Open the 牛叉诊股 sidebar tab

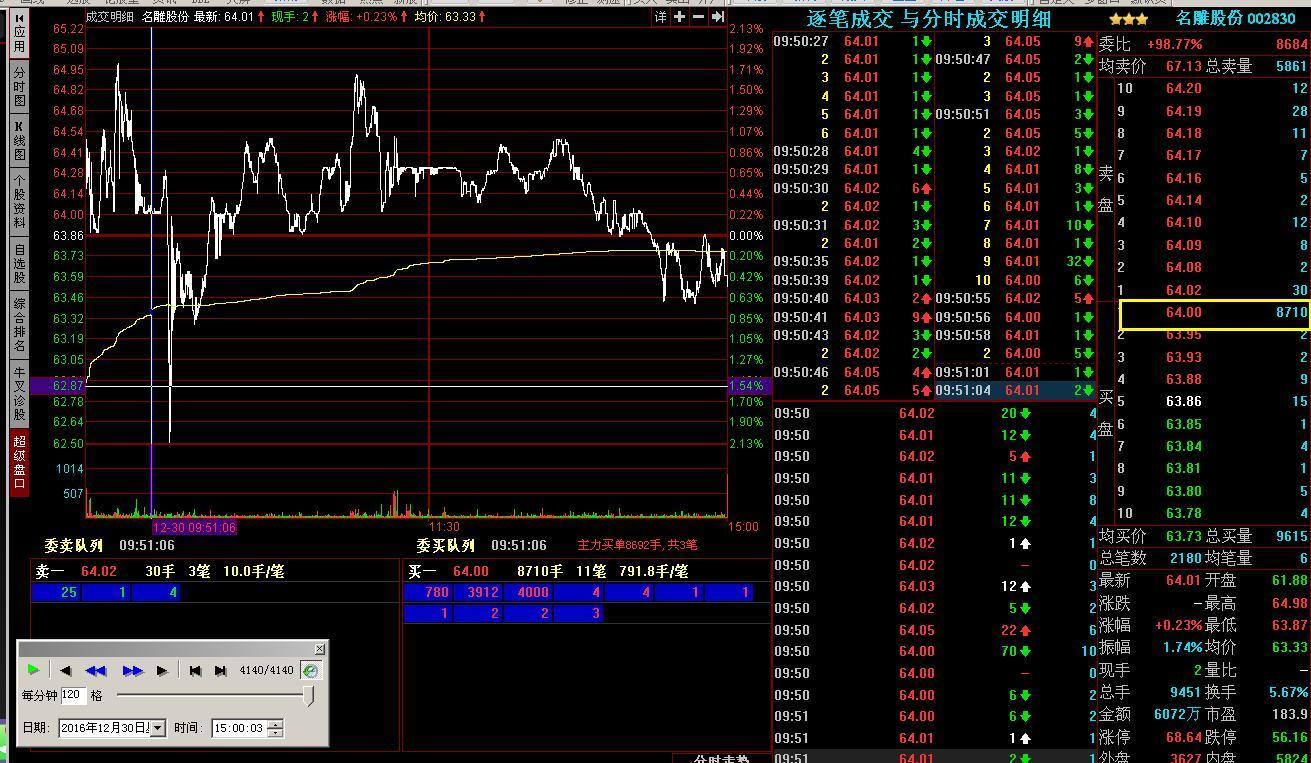coord(19,393)
